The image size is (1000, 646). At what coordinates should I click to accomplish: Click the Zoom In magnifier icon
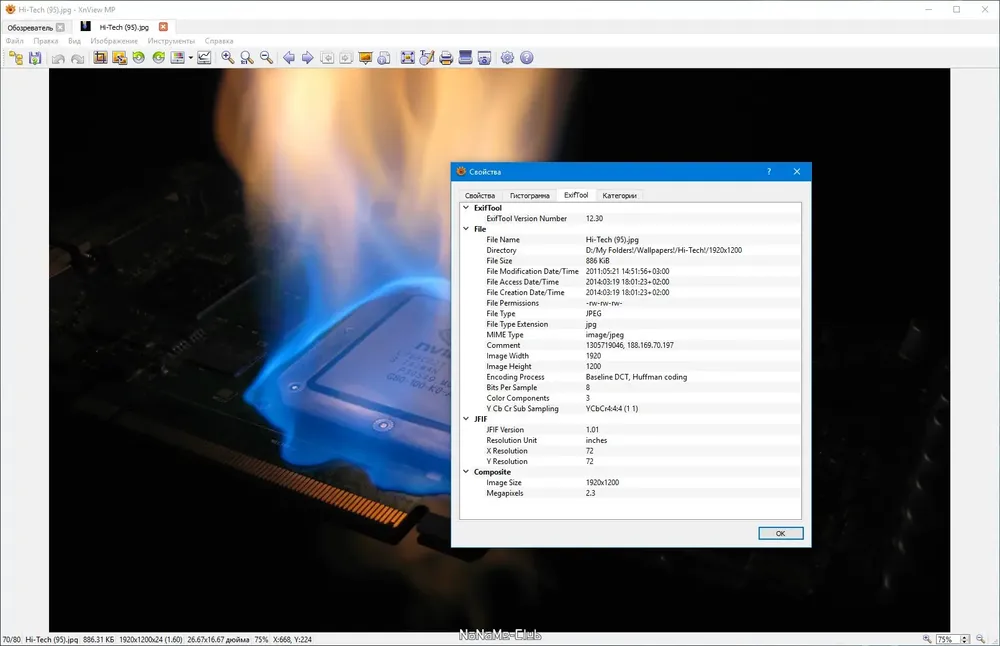(x=228, y=58)
